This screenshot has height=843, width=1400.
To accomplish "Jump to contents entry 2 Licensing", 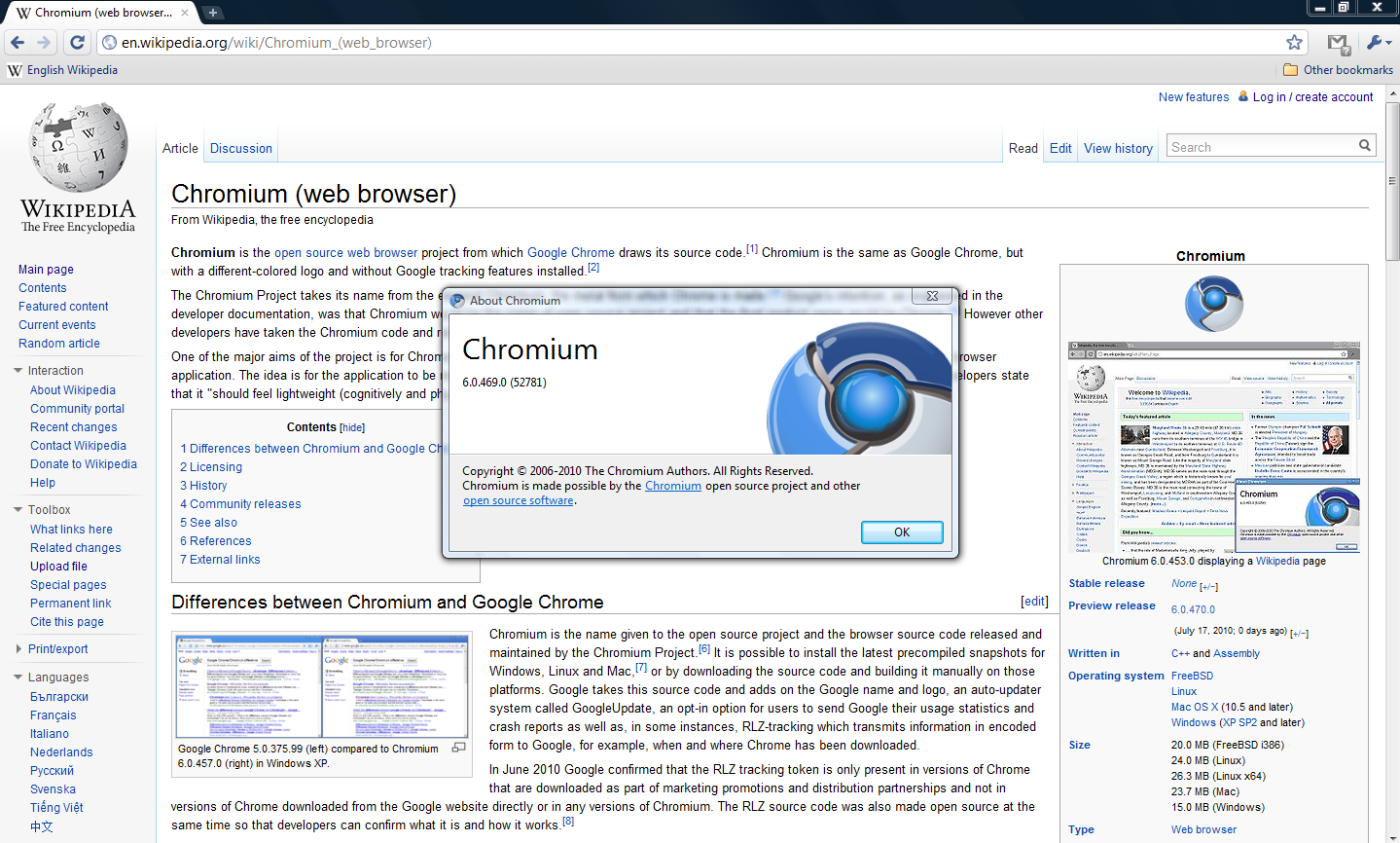I will point(211,467).
